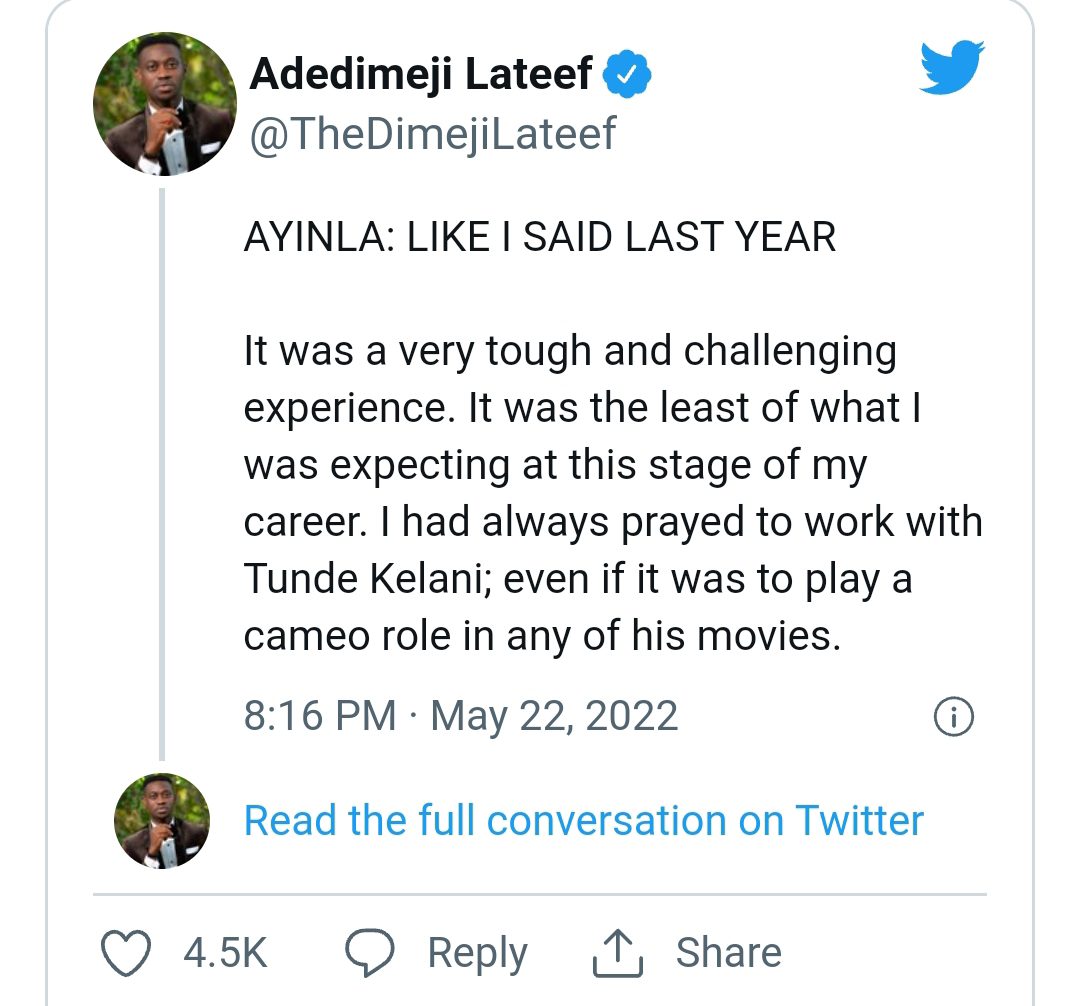1079x1006 pixels.
Task: Open the tweet info icon
Action: point(952,716)
